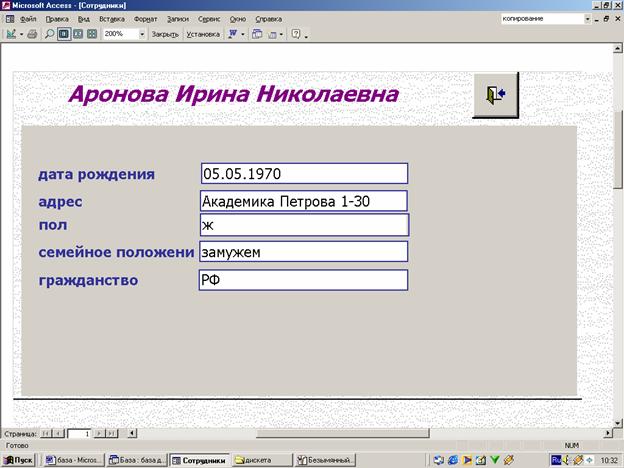
Task: Click the Пуск Start button
Action: coord(20,459)
